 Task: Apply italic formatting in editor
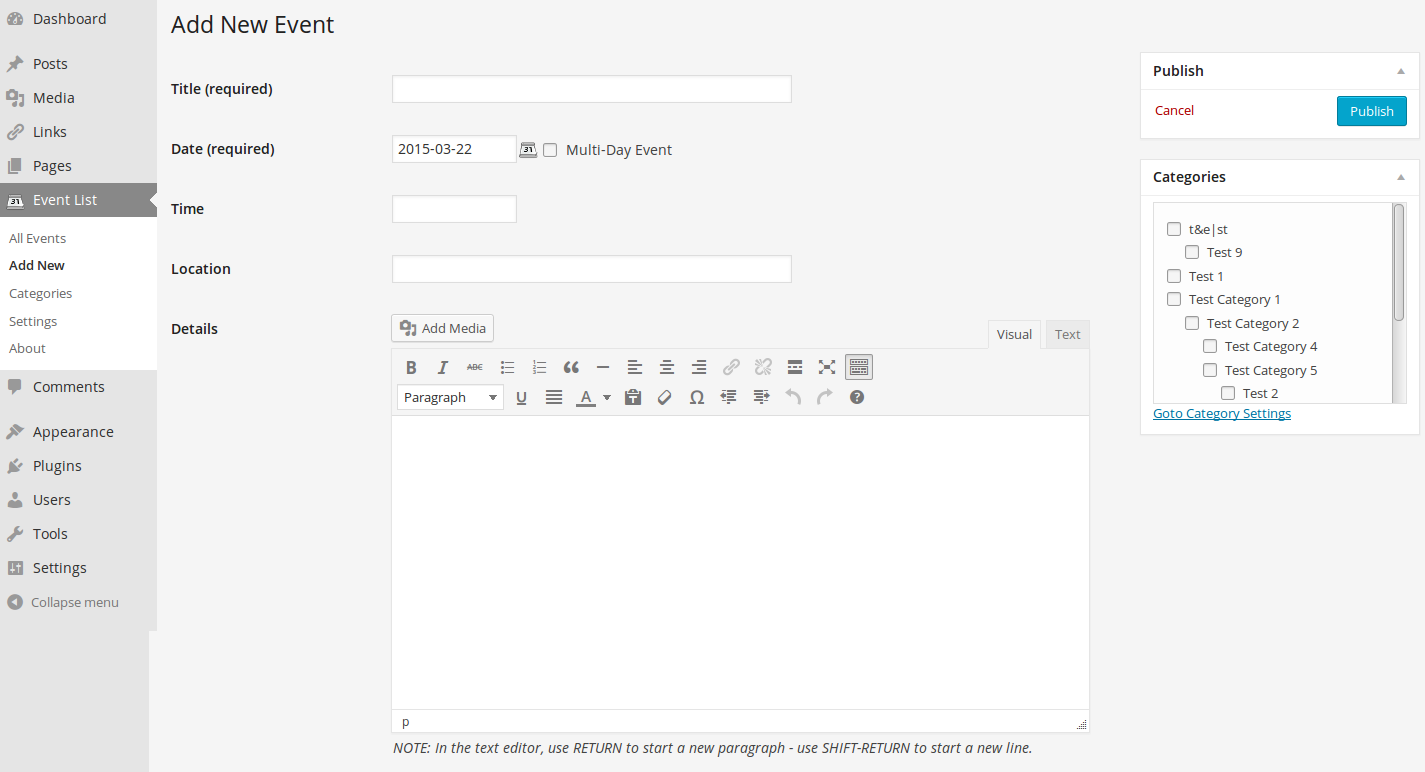click(443, 367)
